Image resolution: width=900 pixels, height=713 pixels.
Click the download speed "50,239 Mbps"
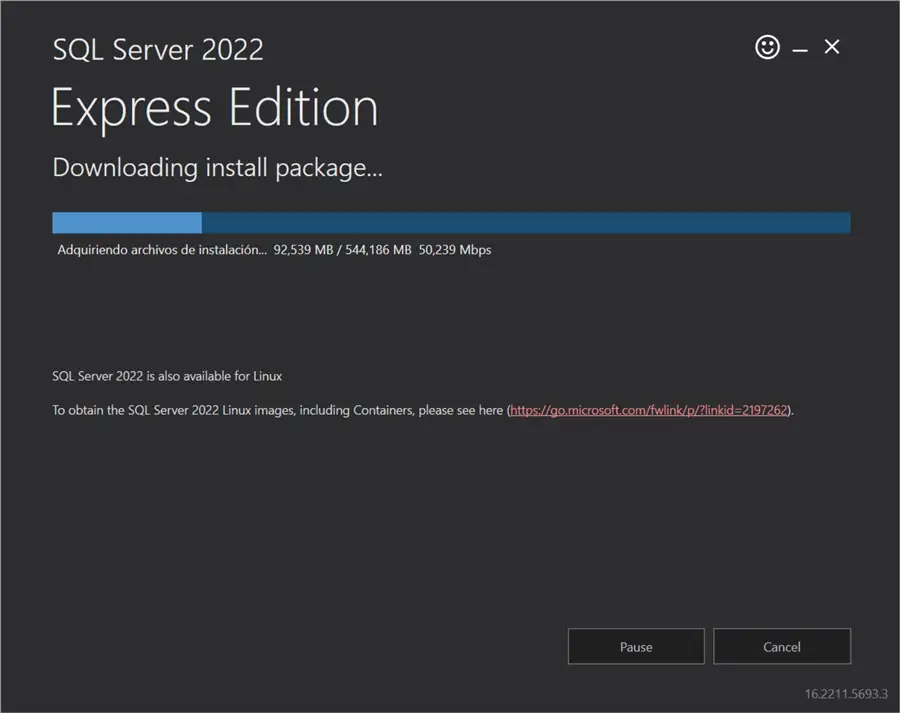click(x=455, y=249)
